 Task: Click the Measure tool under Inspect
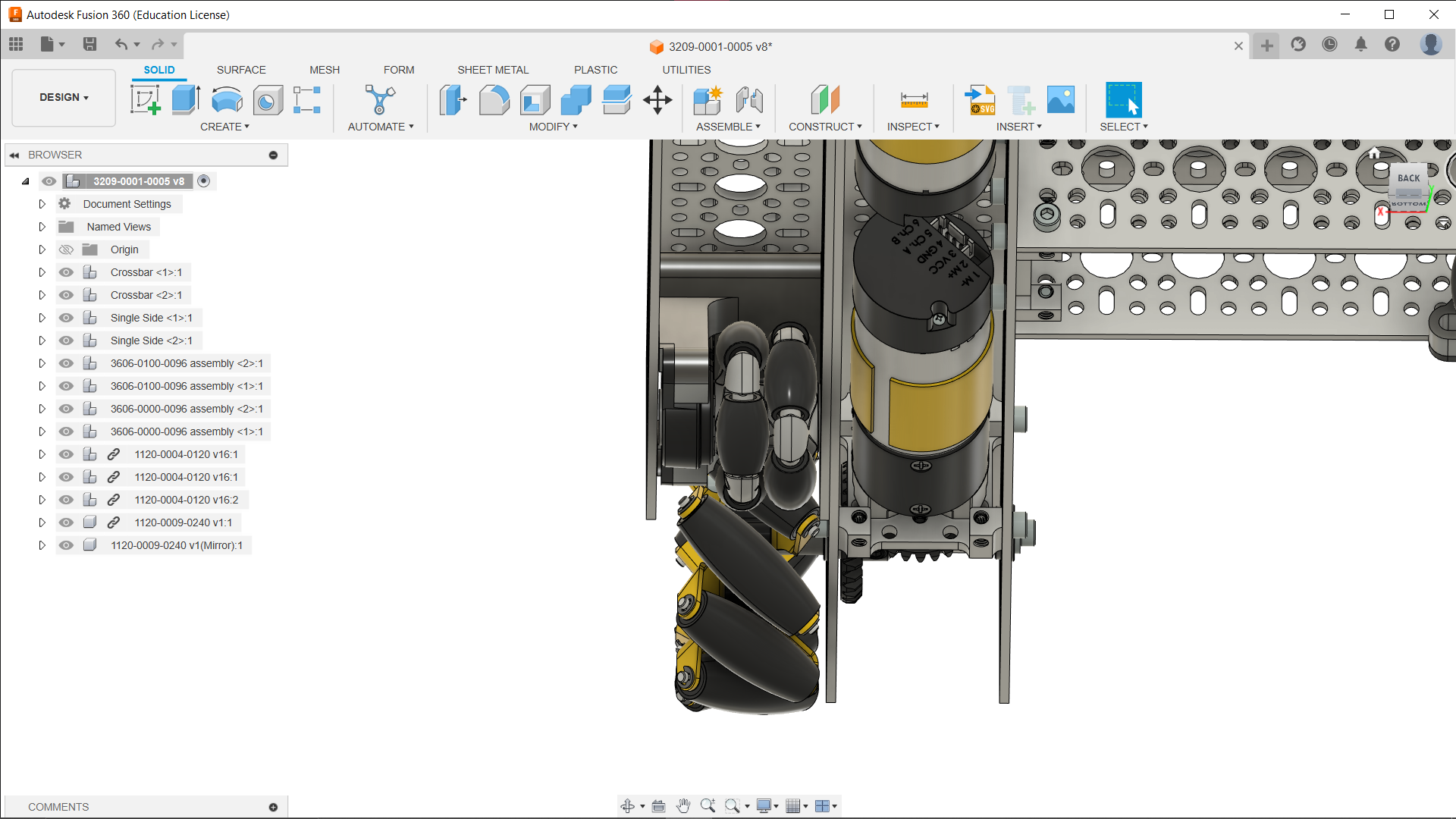(914, 99)
